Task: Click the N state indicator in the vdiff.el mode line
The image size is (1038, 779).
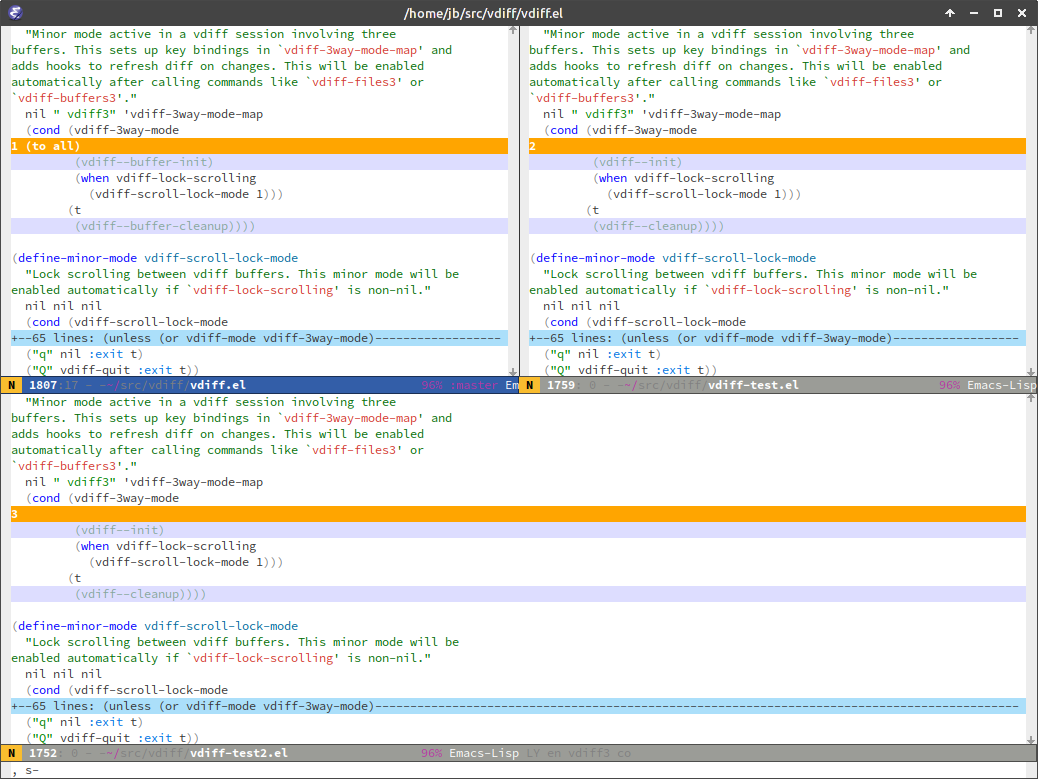Action: (x=11, y=385)
